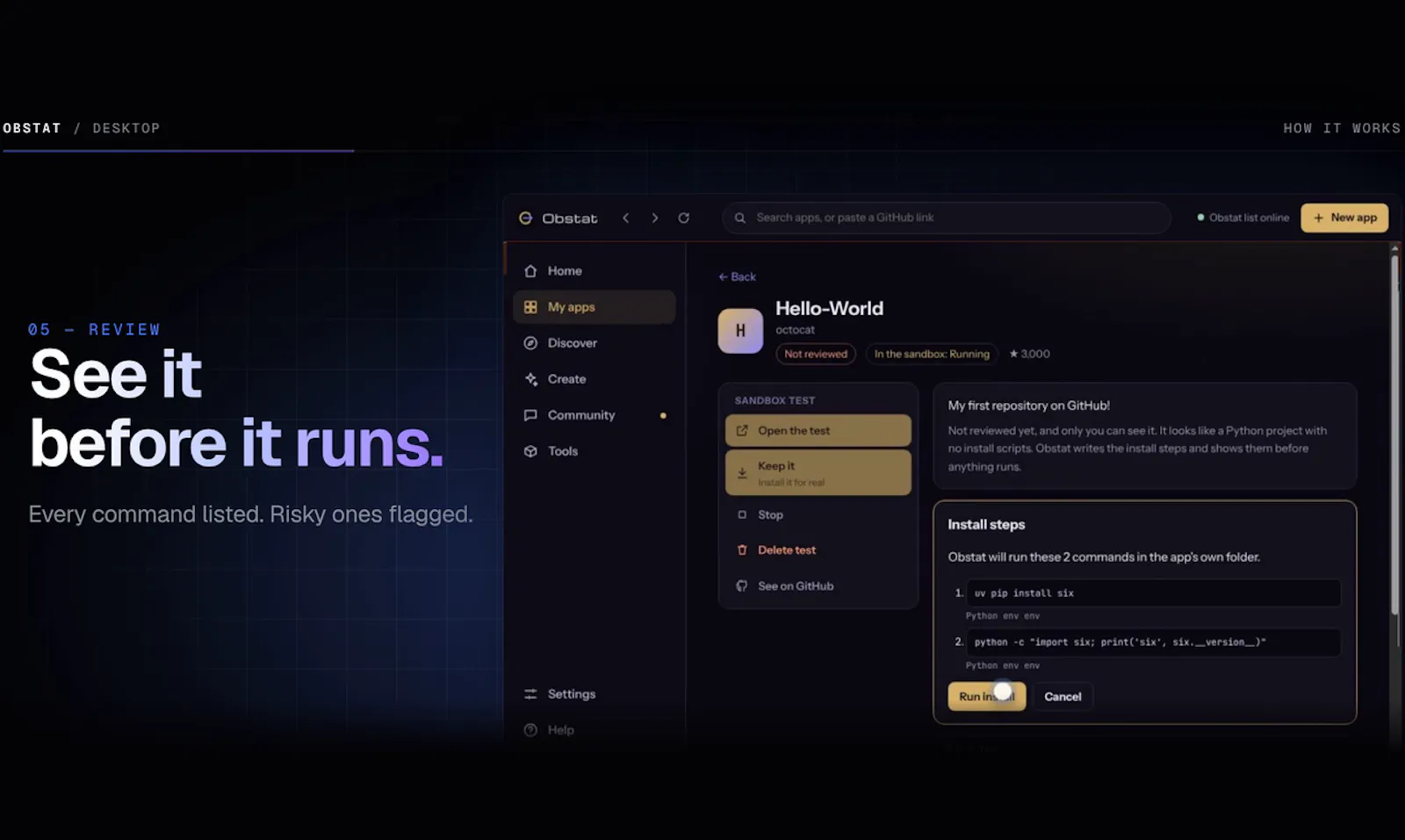Reload the view with the refresh icon

click(684, 218)
